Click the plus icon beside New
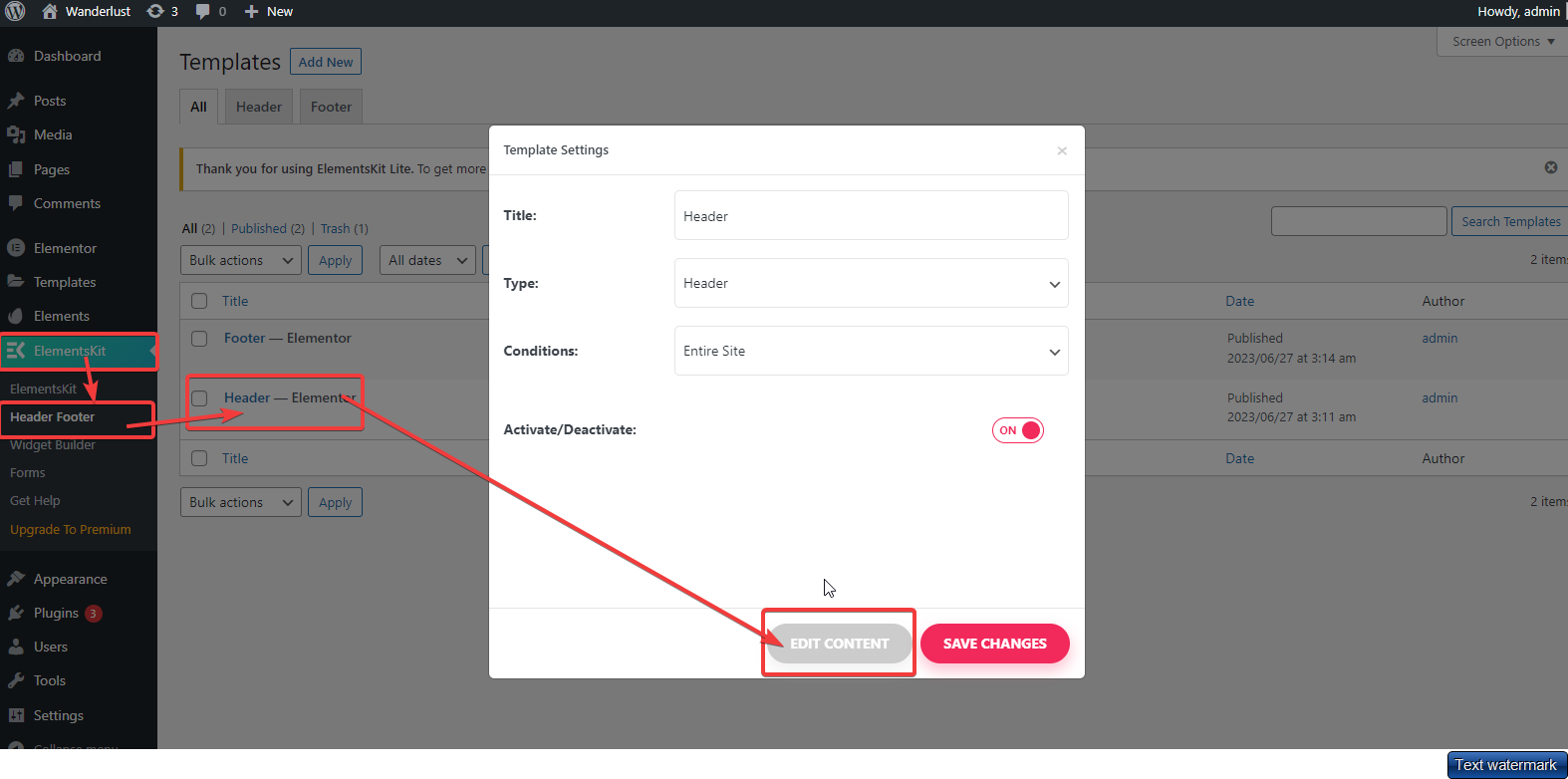Viewport: 1568px width, 779px height. coord(251,11)
